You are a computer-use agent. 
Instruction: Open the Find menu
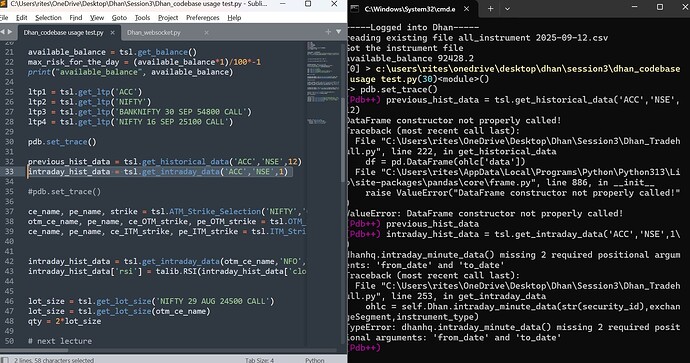(x=76, y=18)
